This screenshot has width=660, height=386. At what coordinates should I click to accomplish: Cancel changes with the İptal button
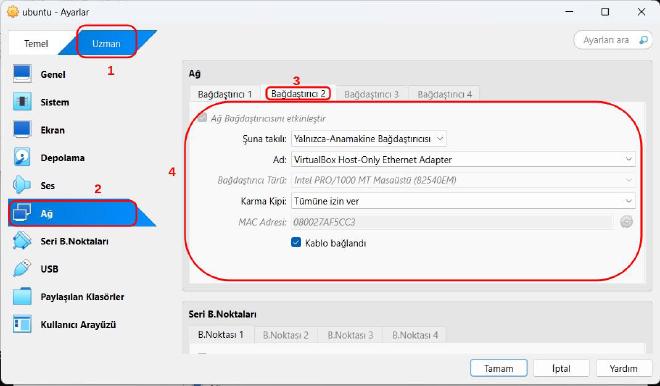click(561, 368)
